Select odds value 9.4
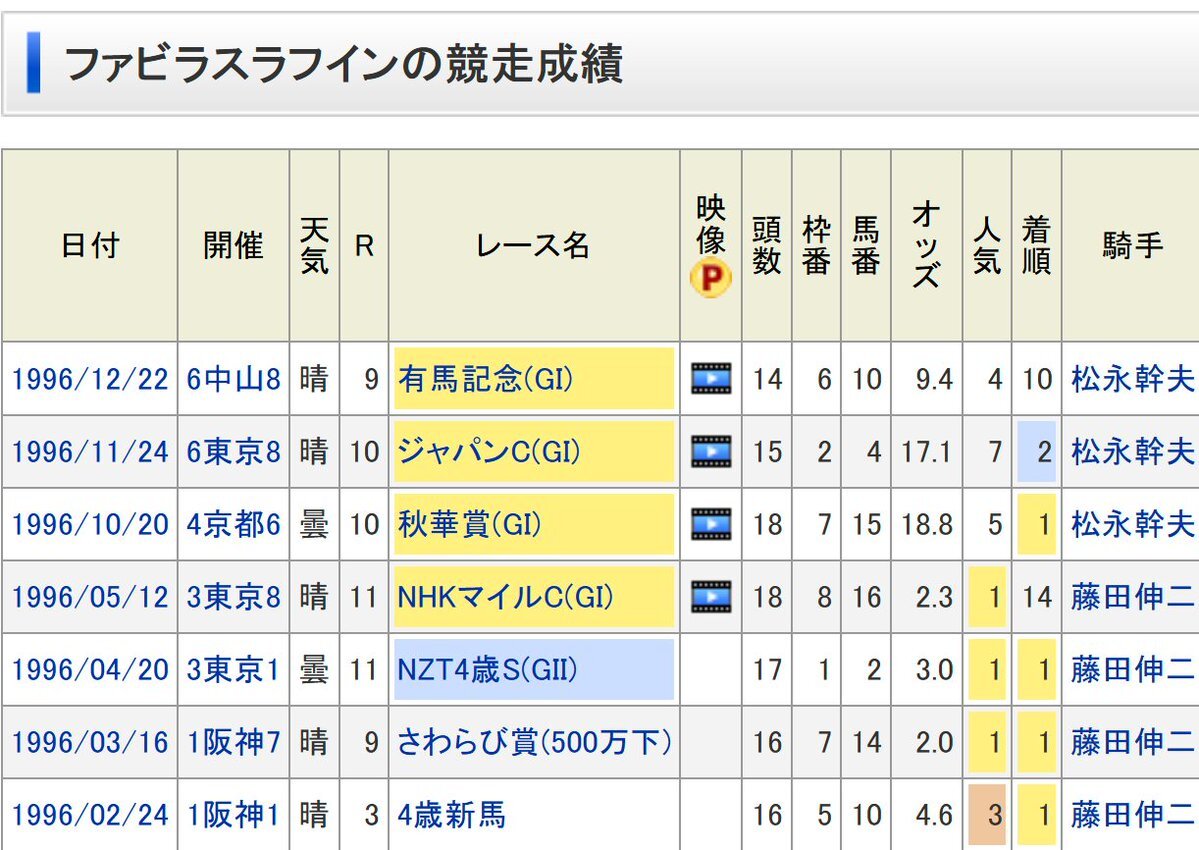The image size is (1199, 850). click(x=934, y=379)
